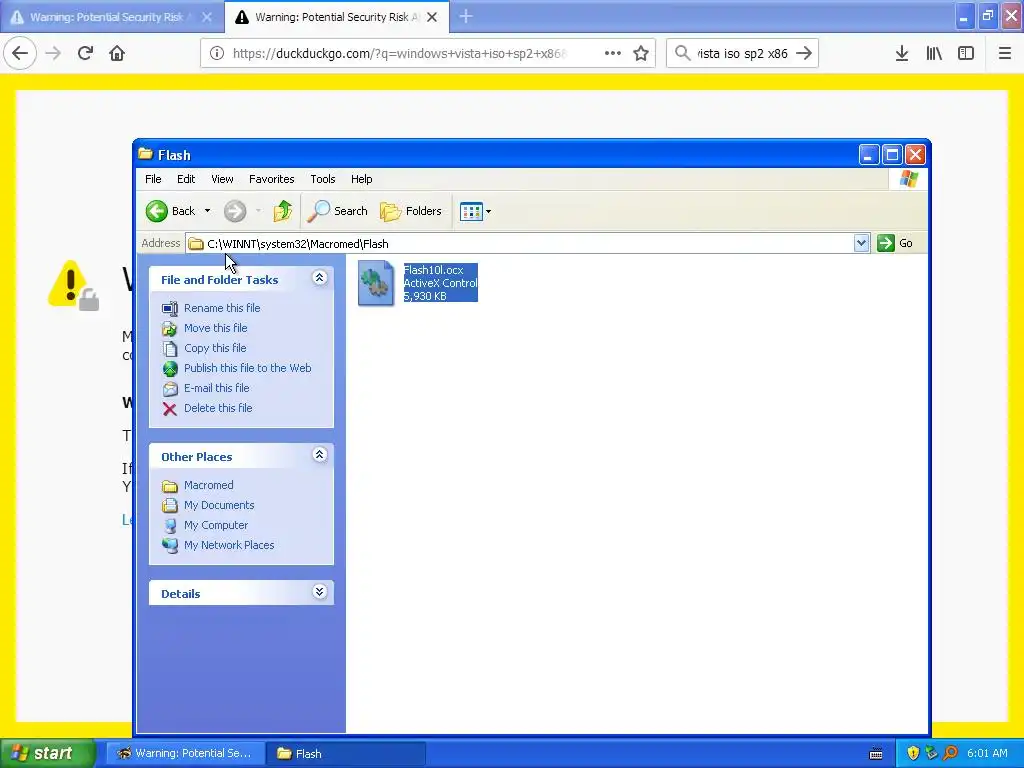
Task: Choose Move this file
Action: pos(216,328)
